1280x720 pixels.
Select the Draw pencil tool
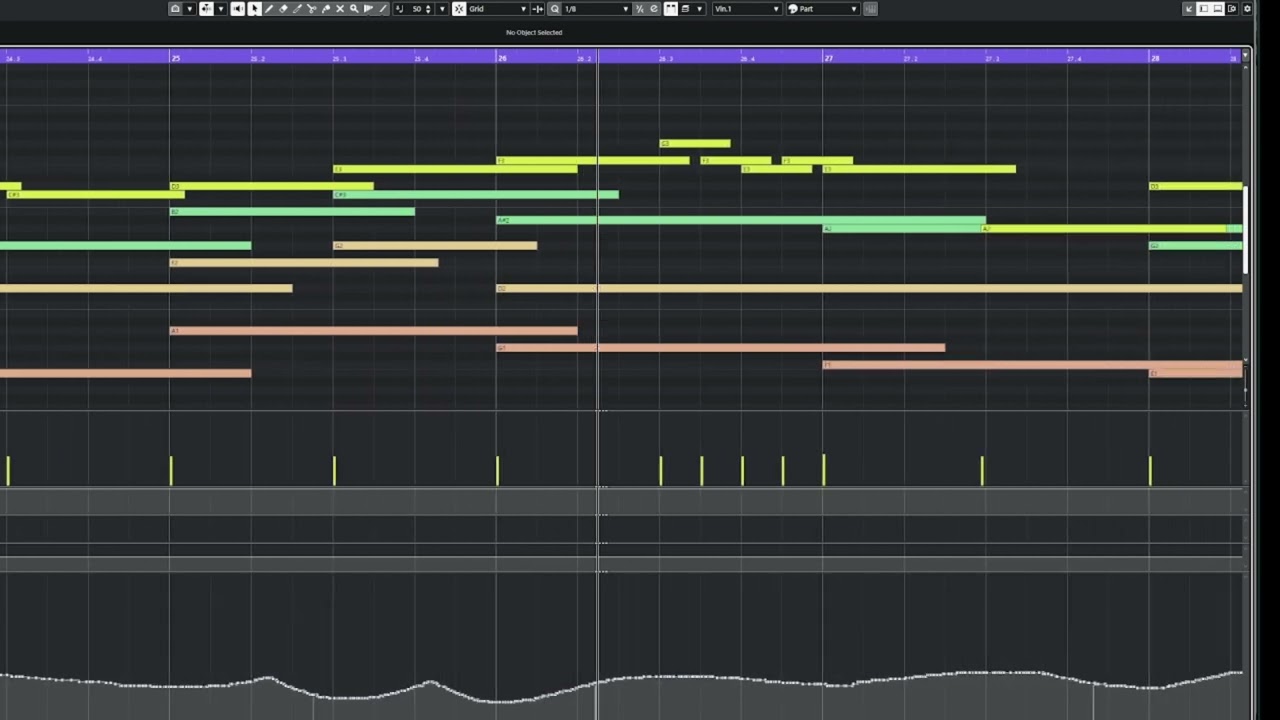click(268, 8)
